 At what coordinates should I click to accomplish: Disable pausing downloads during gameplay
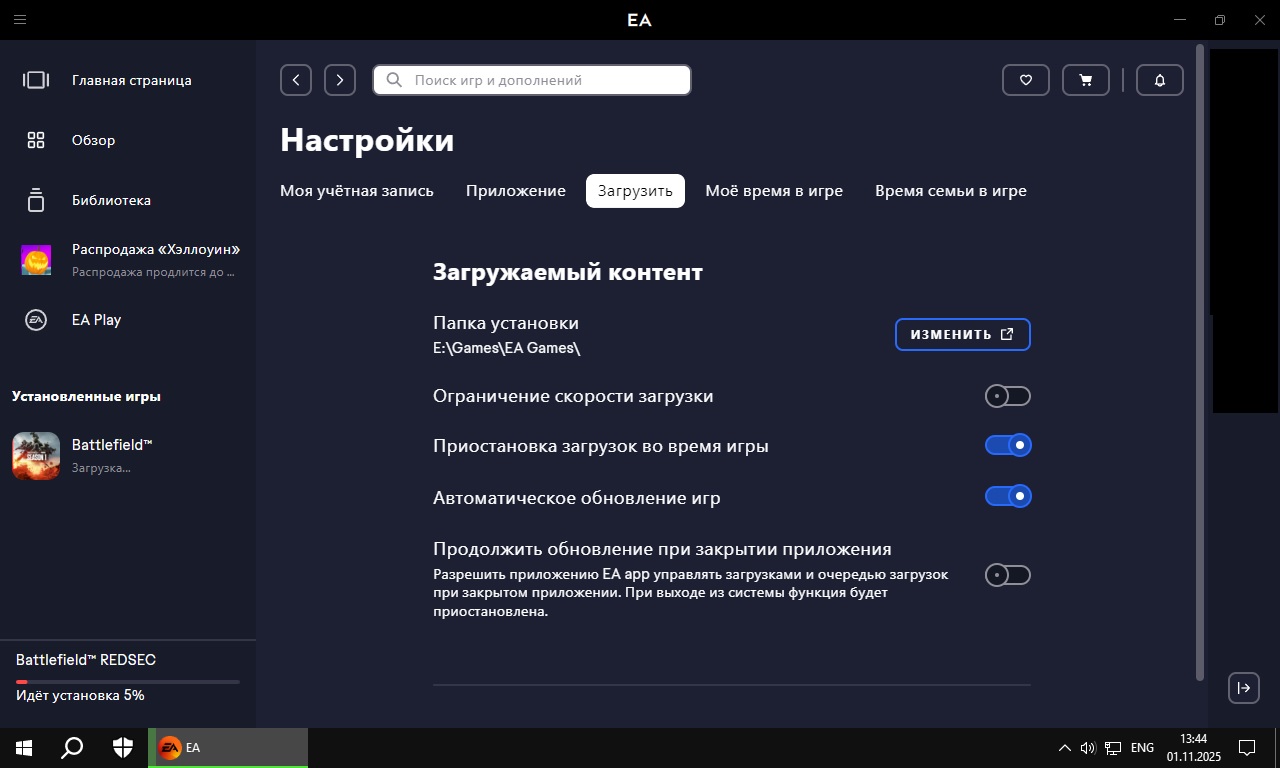coord(1008,445)
